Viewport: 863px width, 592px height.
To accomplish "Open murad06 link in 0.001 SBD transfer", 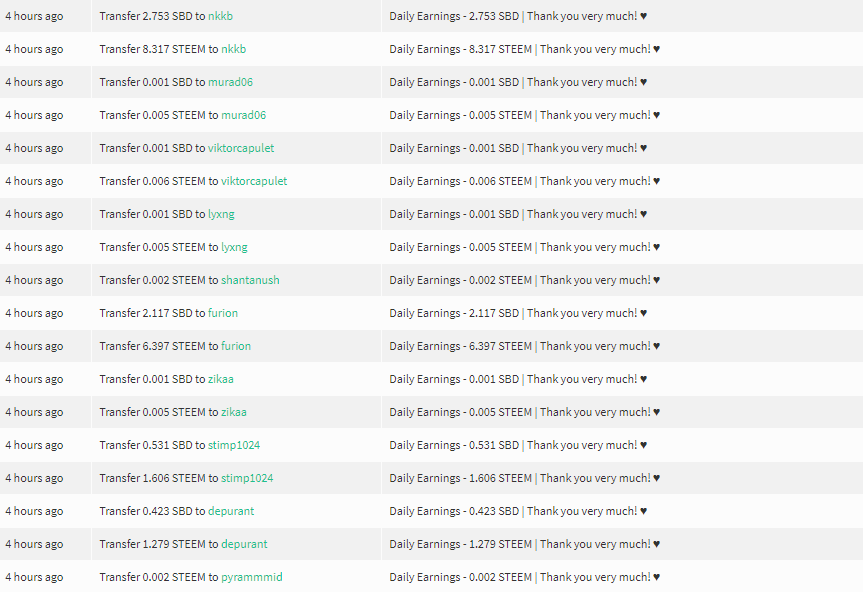I will tap(230, 82).
